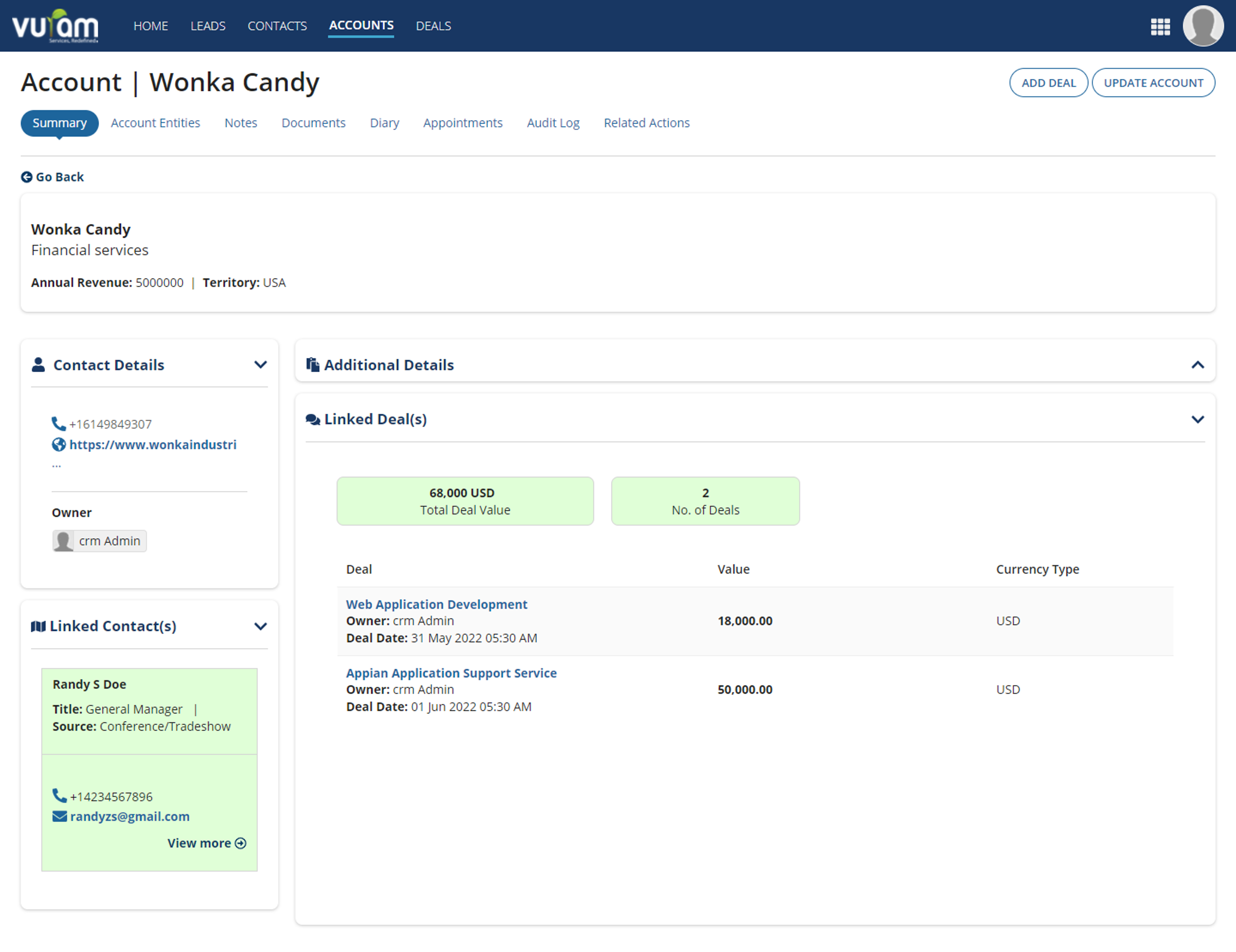The image size is (1236, 952).
Task: Select the Summary tab
Action: point(60,123)
